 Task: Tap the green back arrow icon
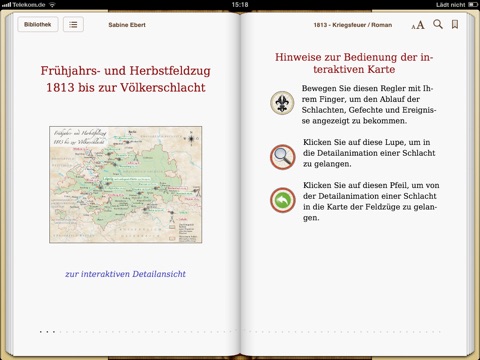pos(282,200)
